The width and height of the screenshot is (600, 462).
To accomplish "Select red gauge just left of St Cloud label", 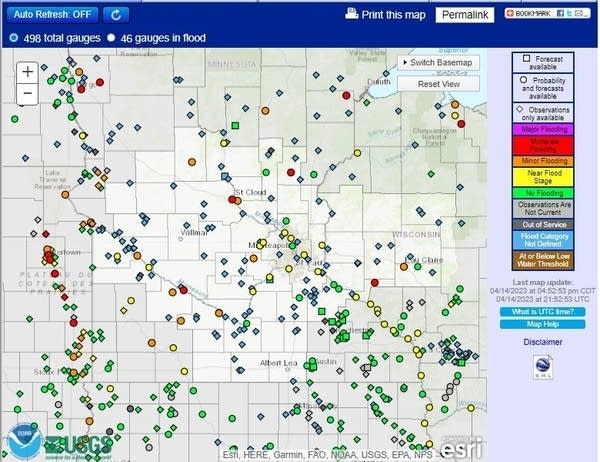I will 232,199.
